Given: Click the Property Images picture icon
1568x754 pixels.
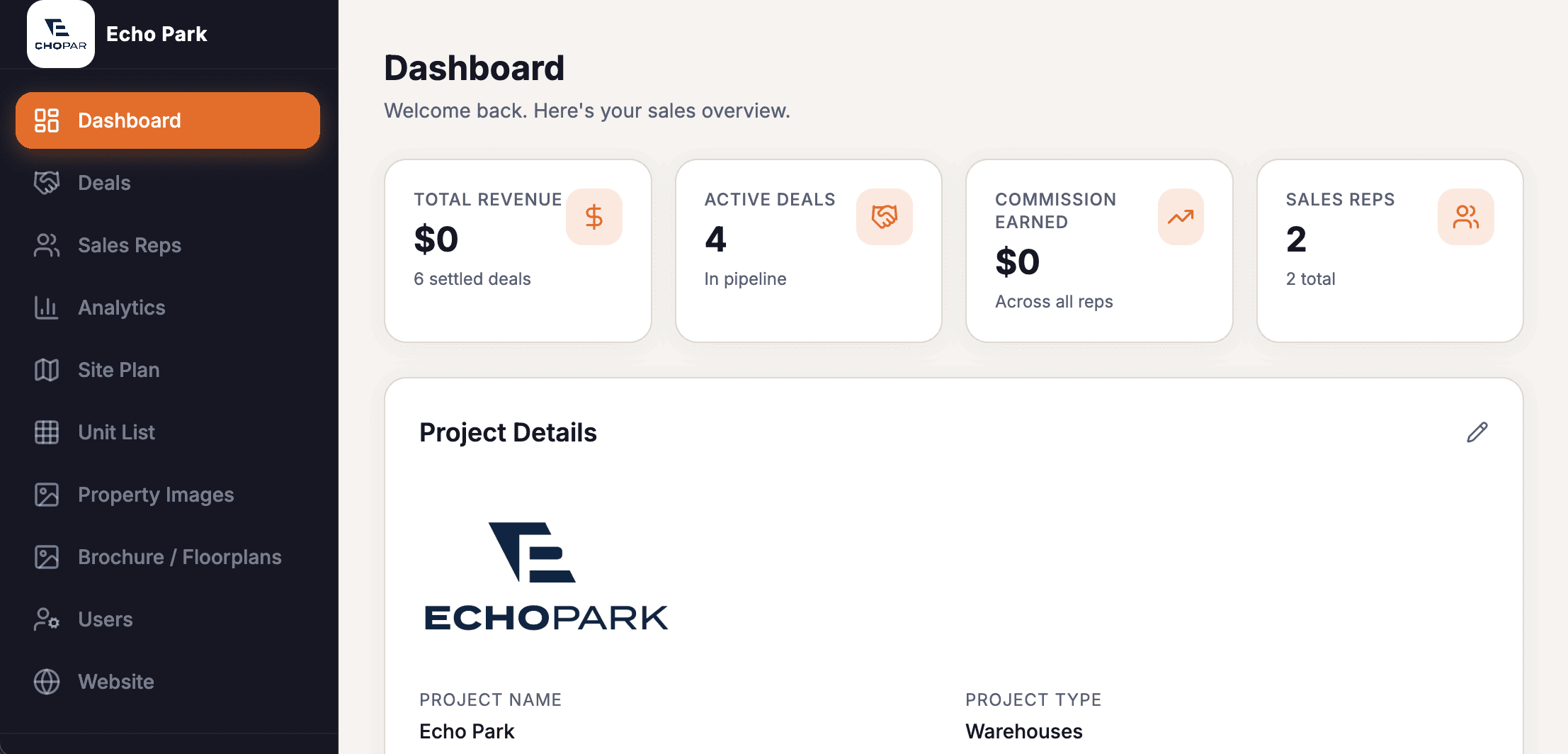Looking at the screenshot, I should 47,495.
